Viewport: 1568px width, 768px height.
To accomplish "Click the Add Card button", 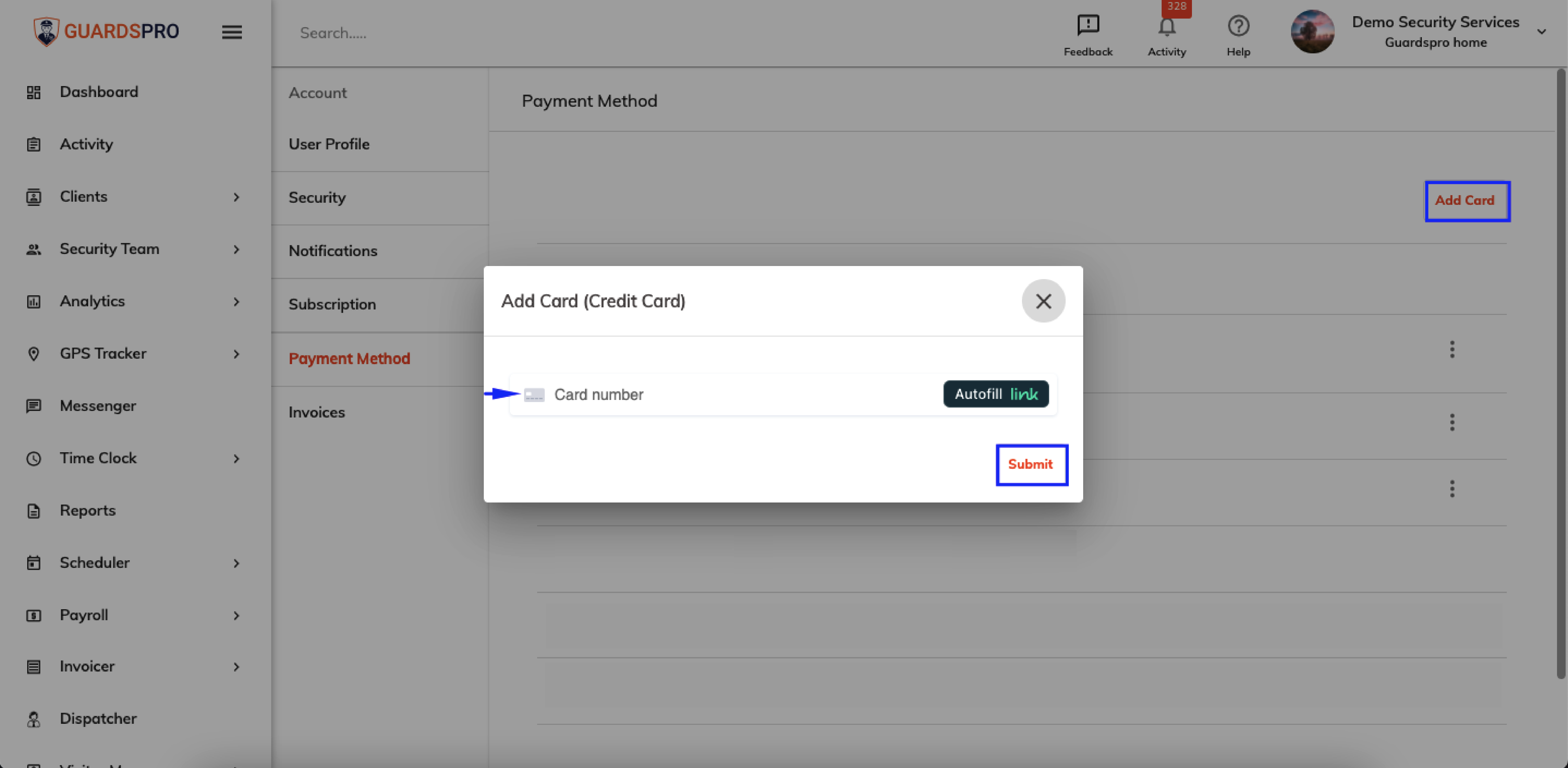I will (x=1467, y=201).
